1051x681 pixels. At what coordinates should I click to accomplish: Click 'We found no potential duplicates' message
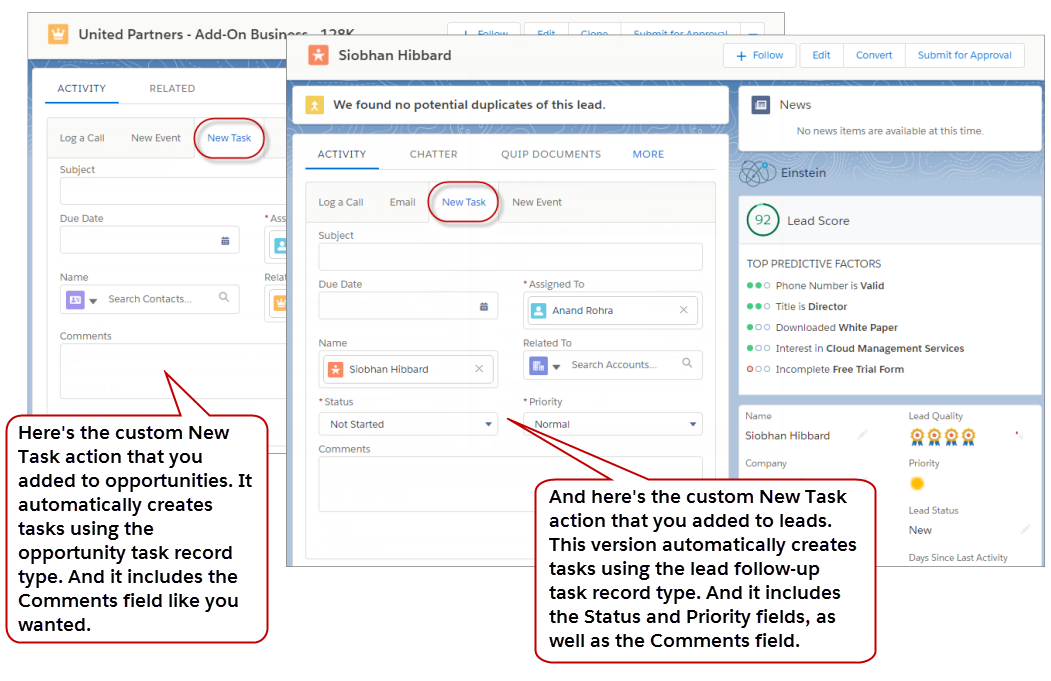469,105
